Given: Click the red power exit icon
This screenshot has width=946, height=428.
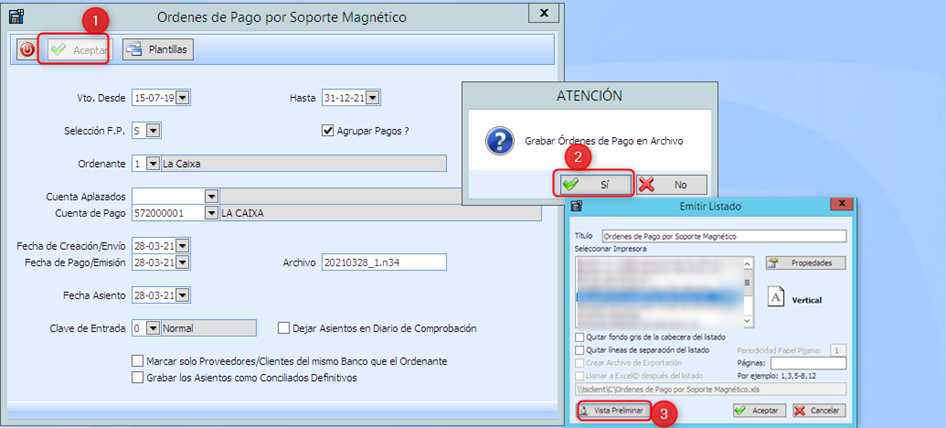Looking at the screenshot, I should tap(27, 49).
